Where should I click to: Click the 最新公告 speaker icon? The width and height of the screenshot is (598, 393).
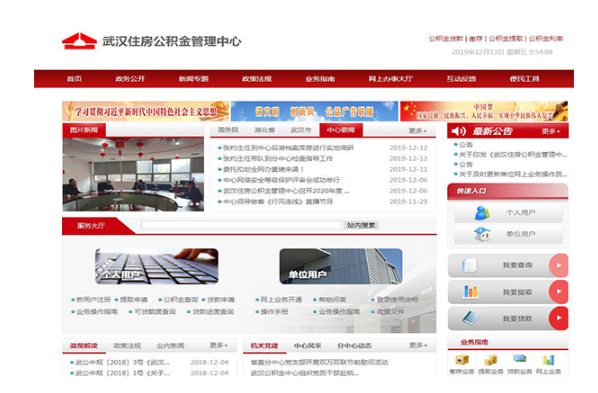click(459, 131)
